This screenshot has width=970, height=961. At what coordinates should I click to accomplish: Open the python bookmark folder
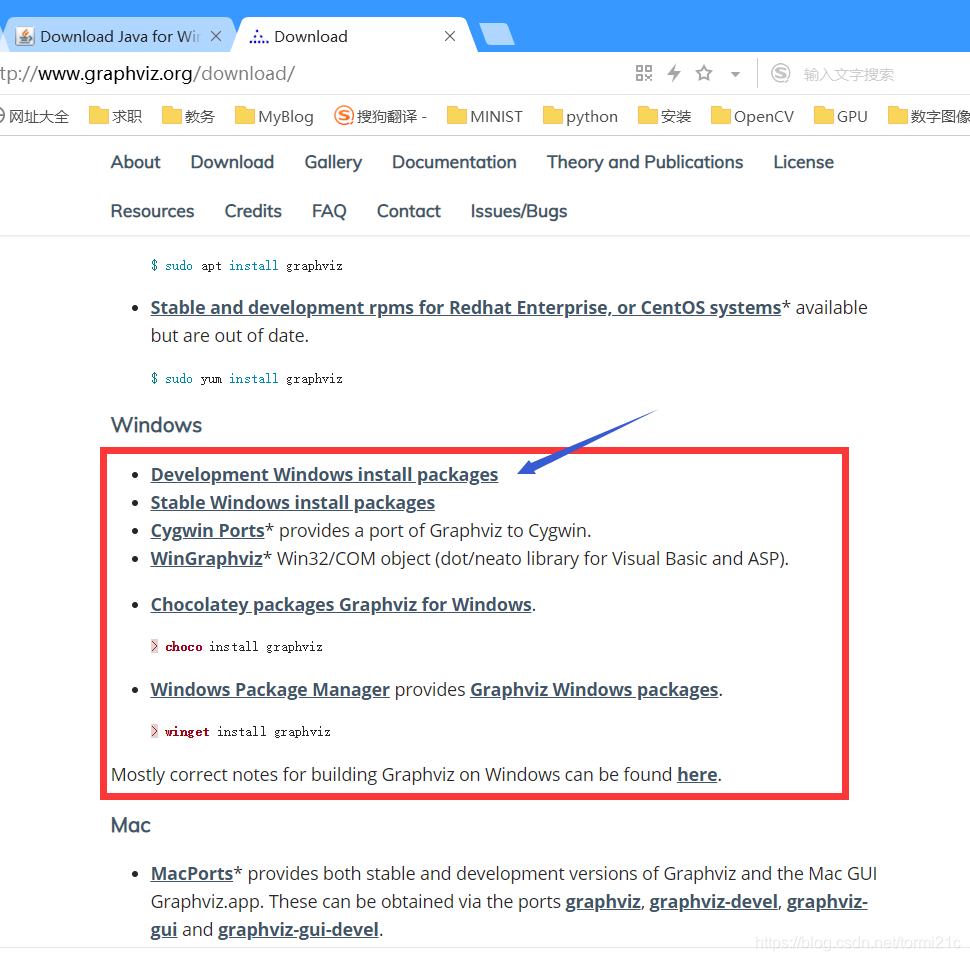(x=580, y=116)
